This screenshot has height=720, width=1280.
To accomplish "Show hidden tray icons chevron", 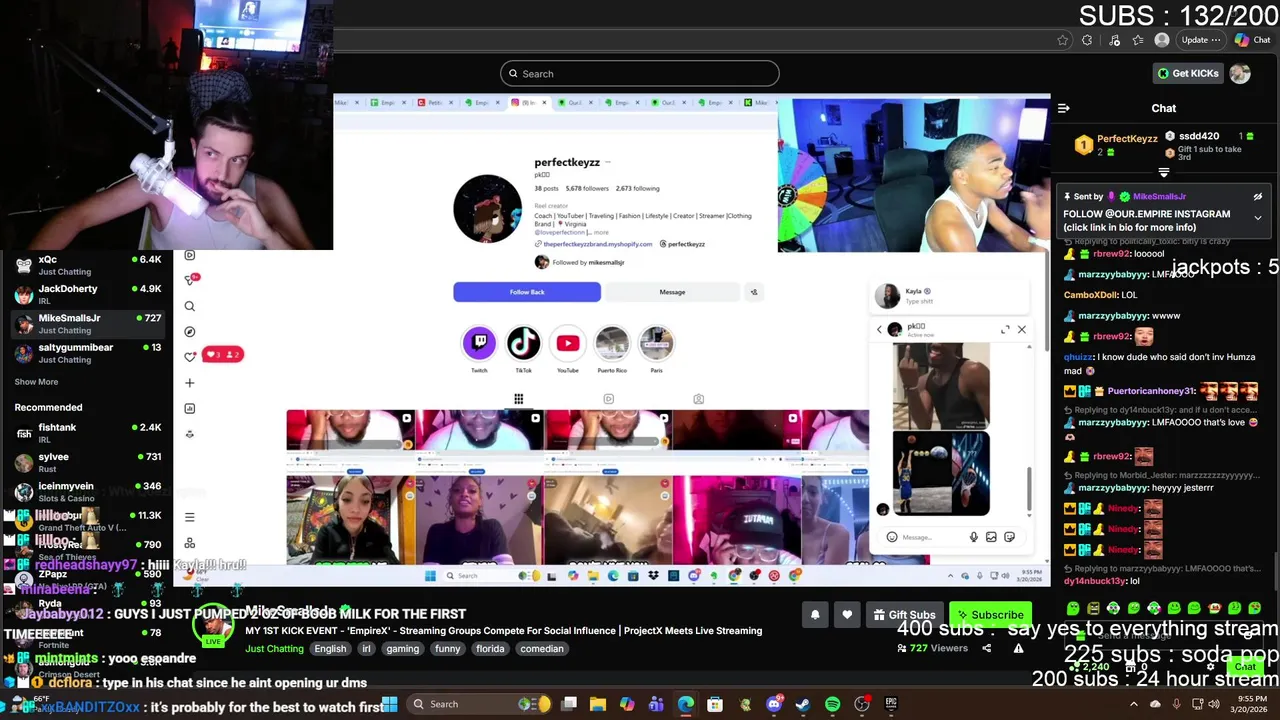I will coord(1133,704).
